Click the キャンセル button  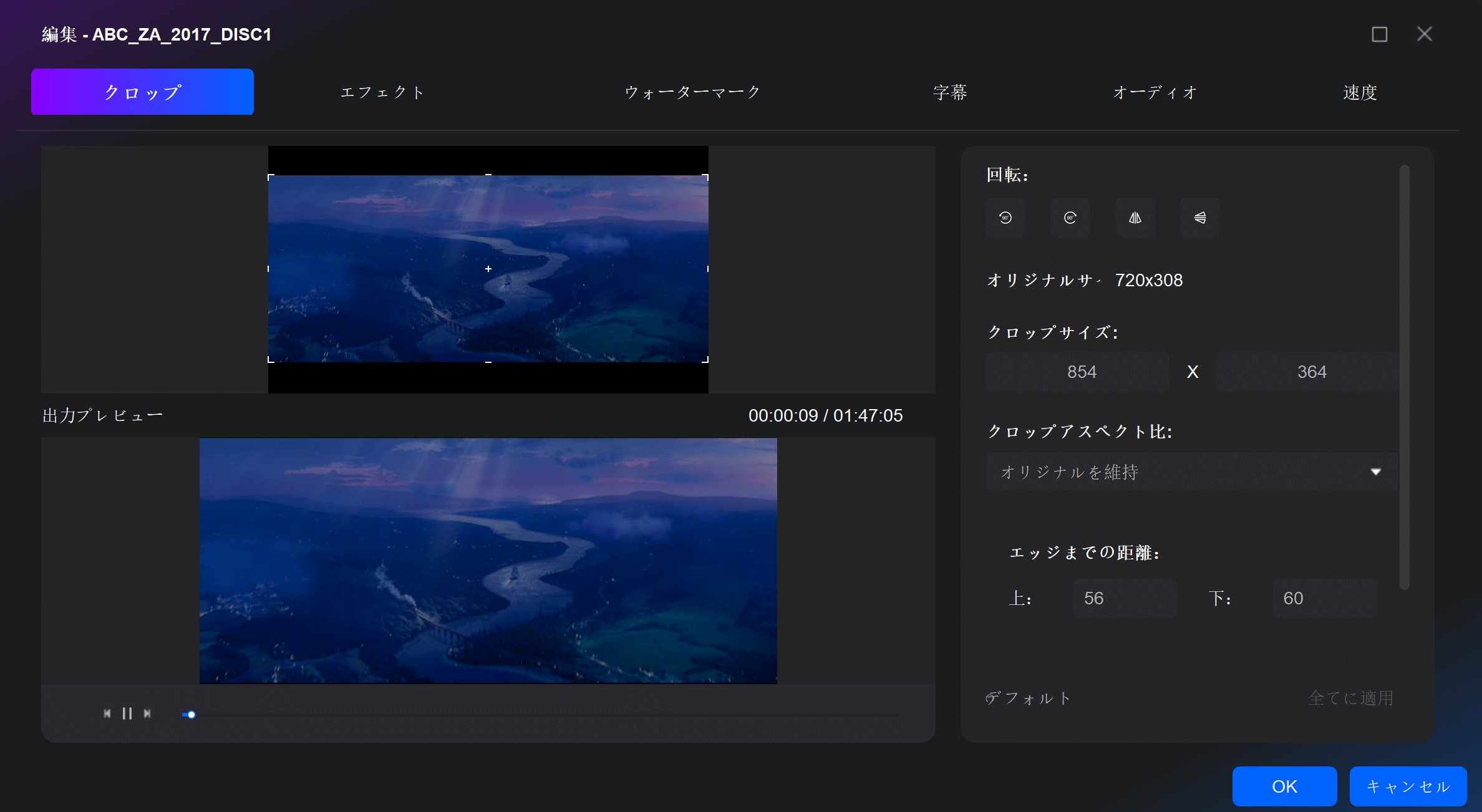pyautogui.click(x=1408, y=786)
